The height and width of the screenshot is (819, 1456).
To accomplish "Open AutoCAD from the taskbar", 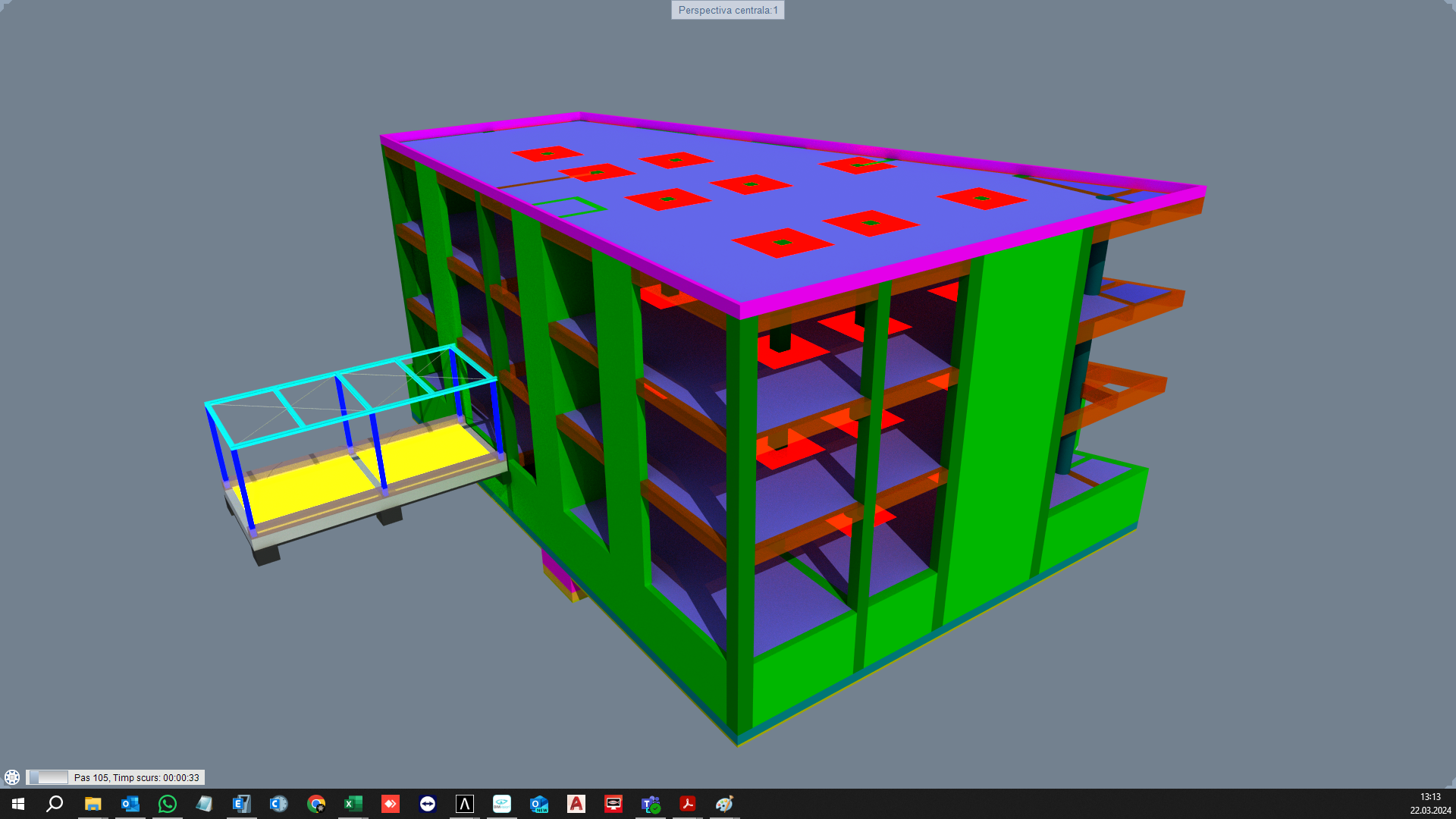I will pos(576,804).
